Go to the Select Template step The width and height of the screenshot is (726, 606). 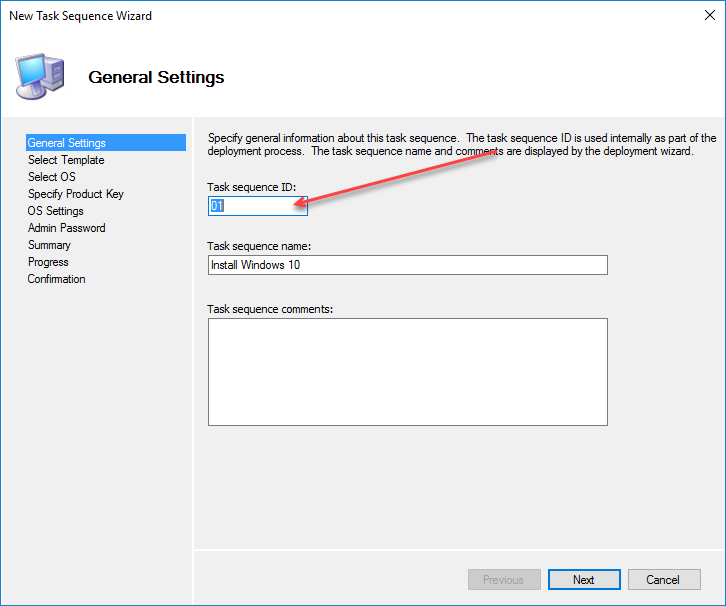tap(66, 160)
